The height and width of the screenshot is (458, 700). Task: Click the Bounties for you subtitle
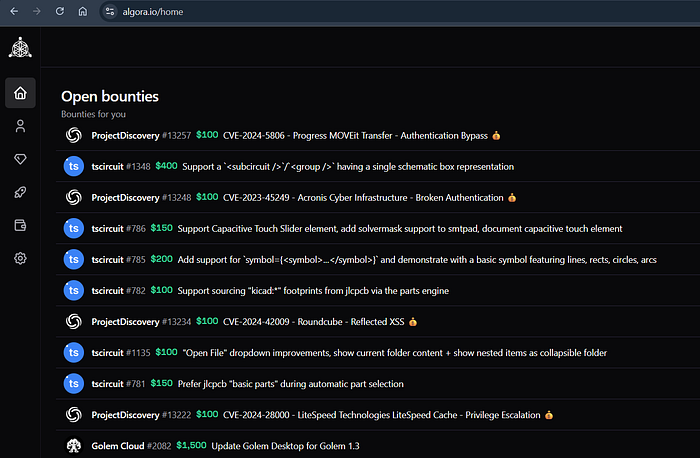(x=93, y=114)
